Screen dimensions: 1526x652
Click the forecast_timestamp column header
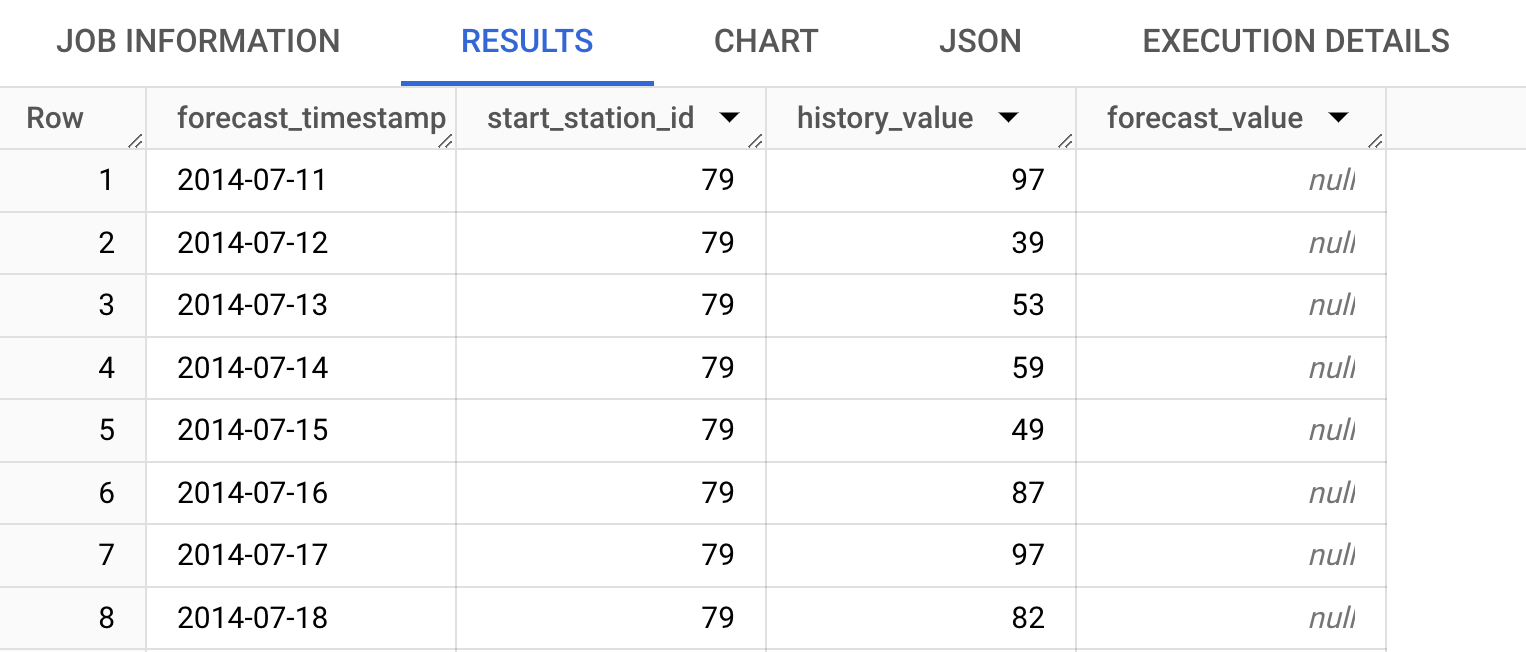(311, 117)
